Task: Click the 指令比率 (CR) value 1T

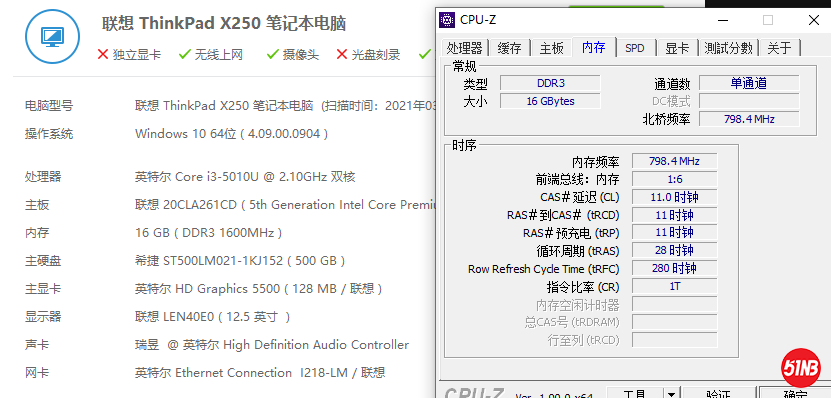Action: click(674, 287)
